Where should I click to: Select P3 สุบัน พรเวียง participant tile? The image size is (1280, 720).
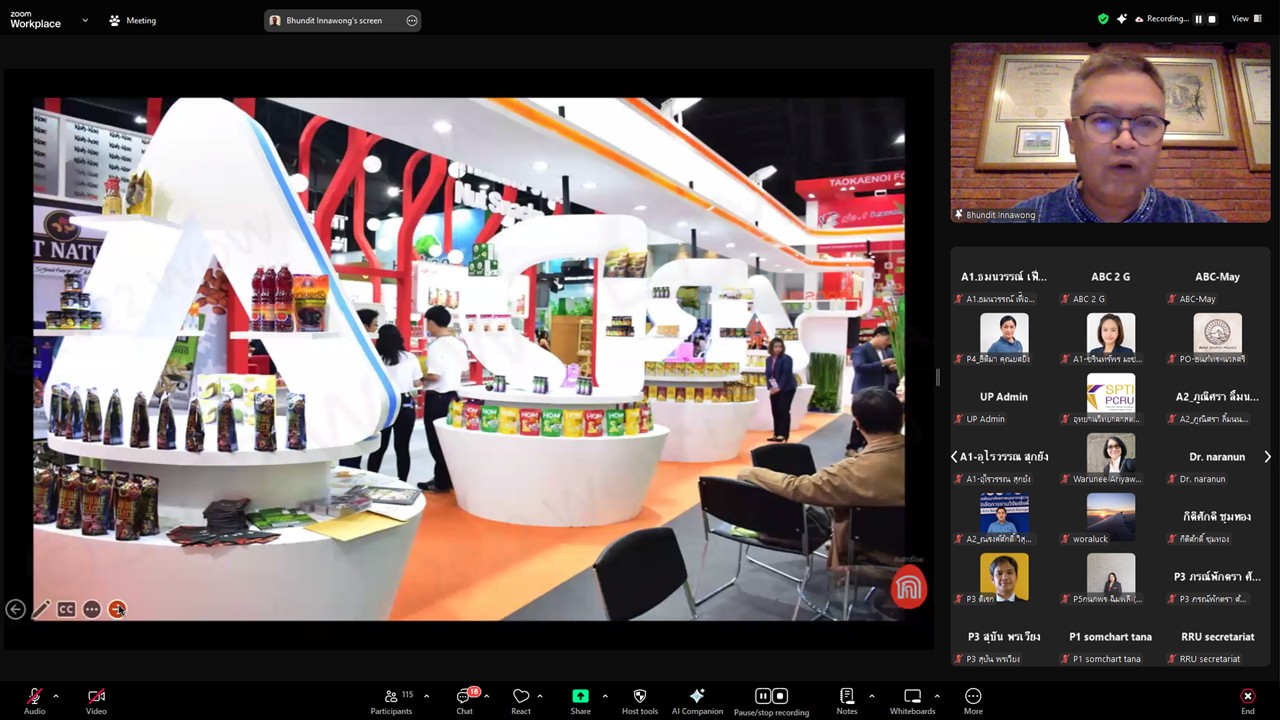point(1004,639)
